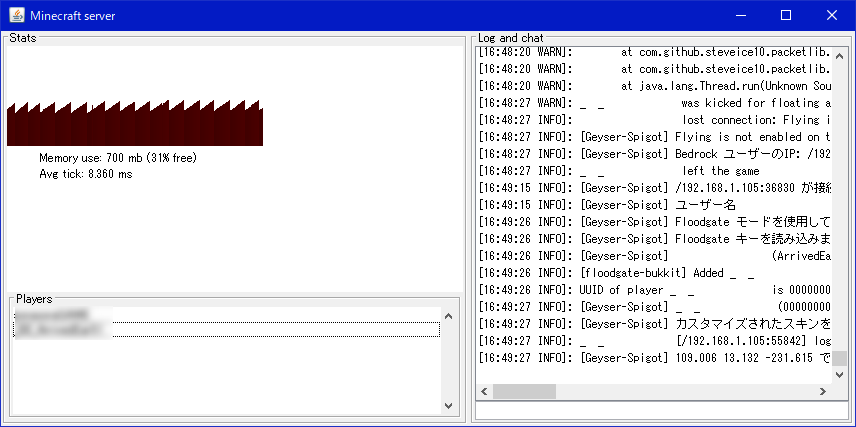Click the '/192.168.1.105:36830' log line
This screenshot has height=427, width=856.
point(655,188)
